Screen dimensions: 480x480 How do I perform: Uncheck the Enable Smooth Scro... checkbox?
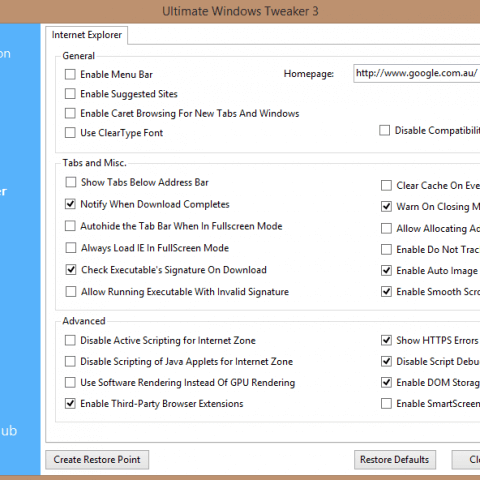pos(386,292)
